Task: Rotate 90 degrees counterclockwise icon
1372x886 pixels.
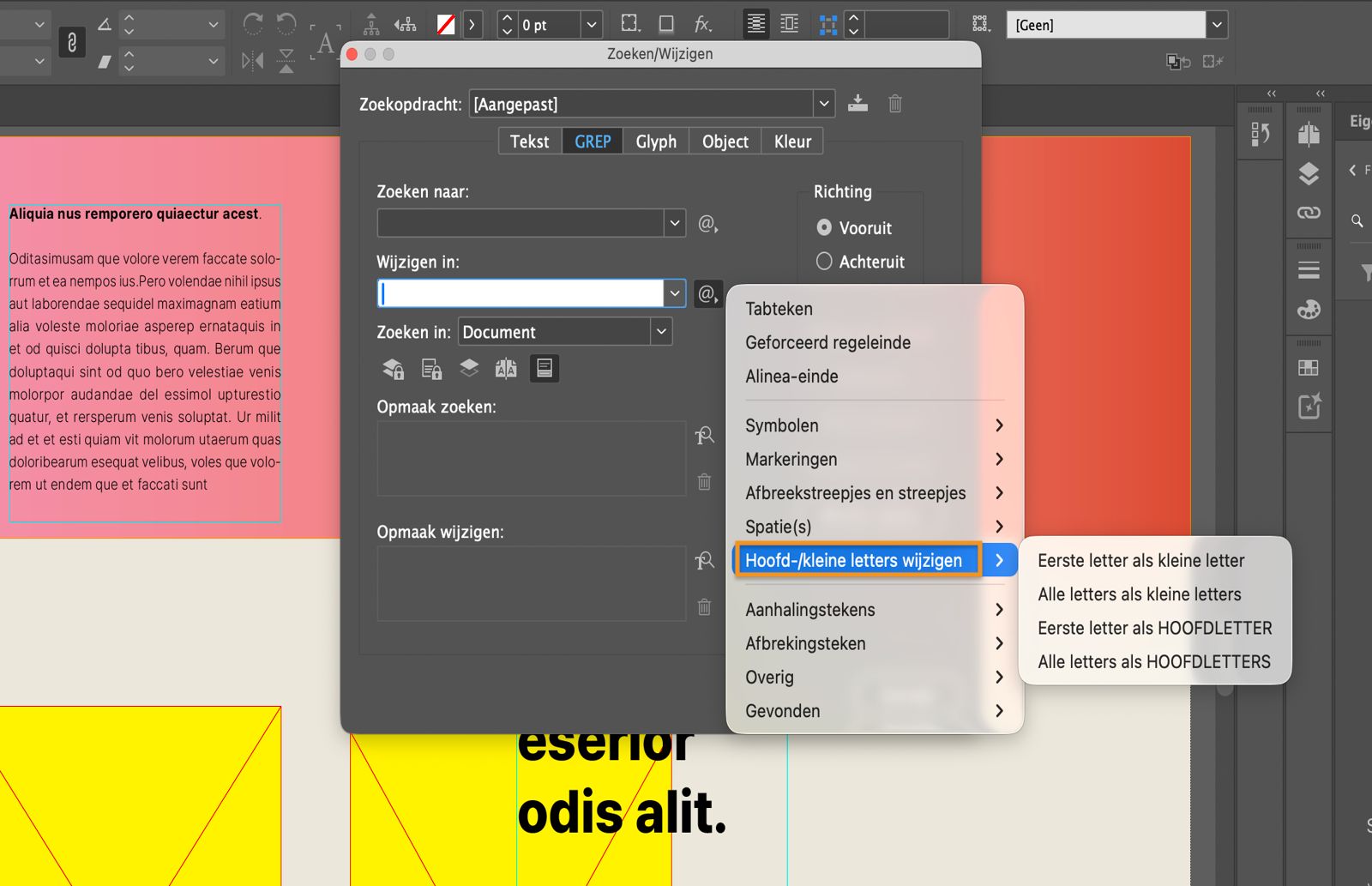Action: click(286, 24)
